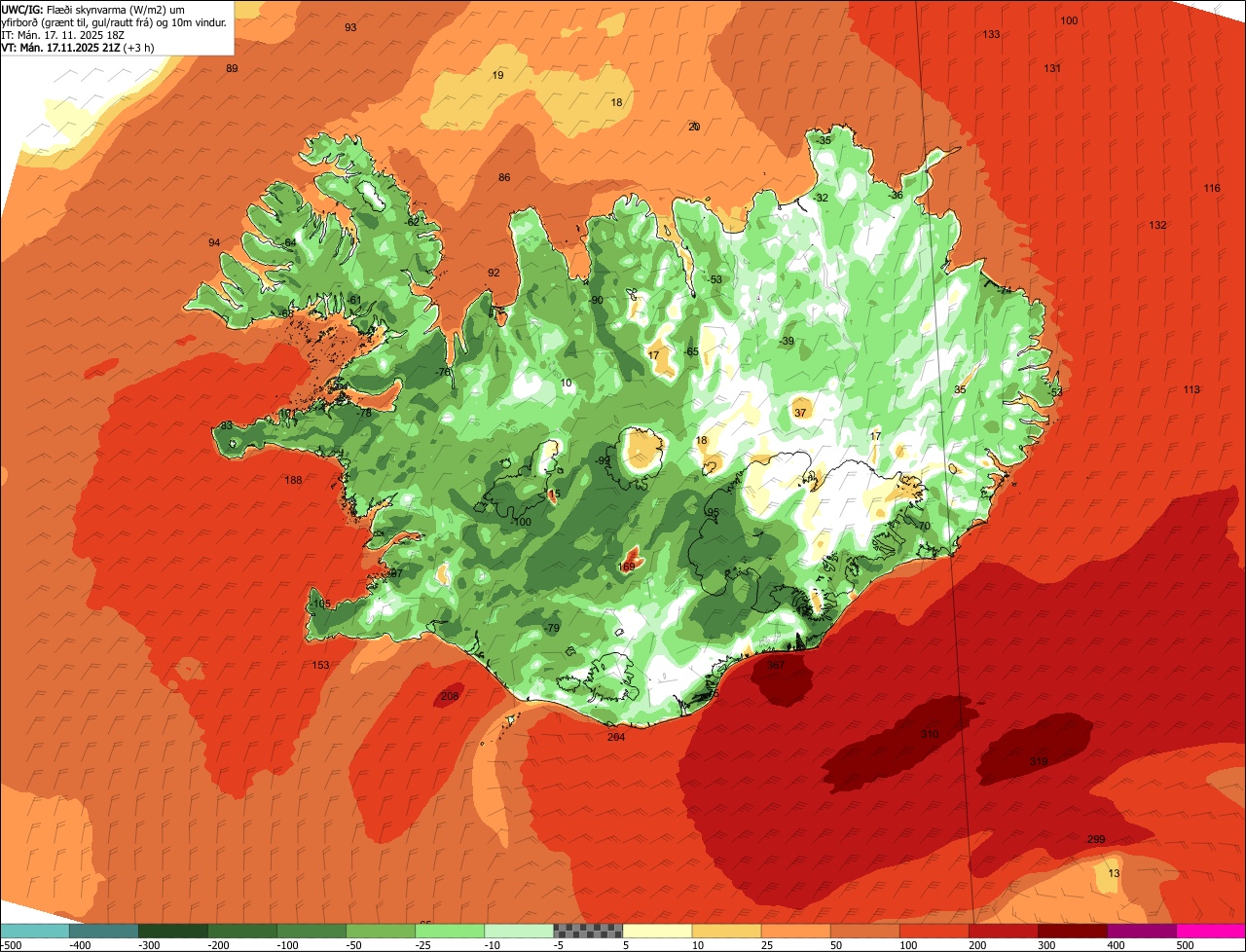Click the -500 to -400 teal legend swatch

(x=34, y=931)
